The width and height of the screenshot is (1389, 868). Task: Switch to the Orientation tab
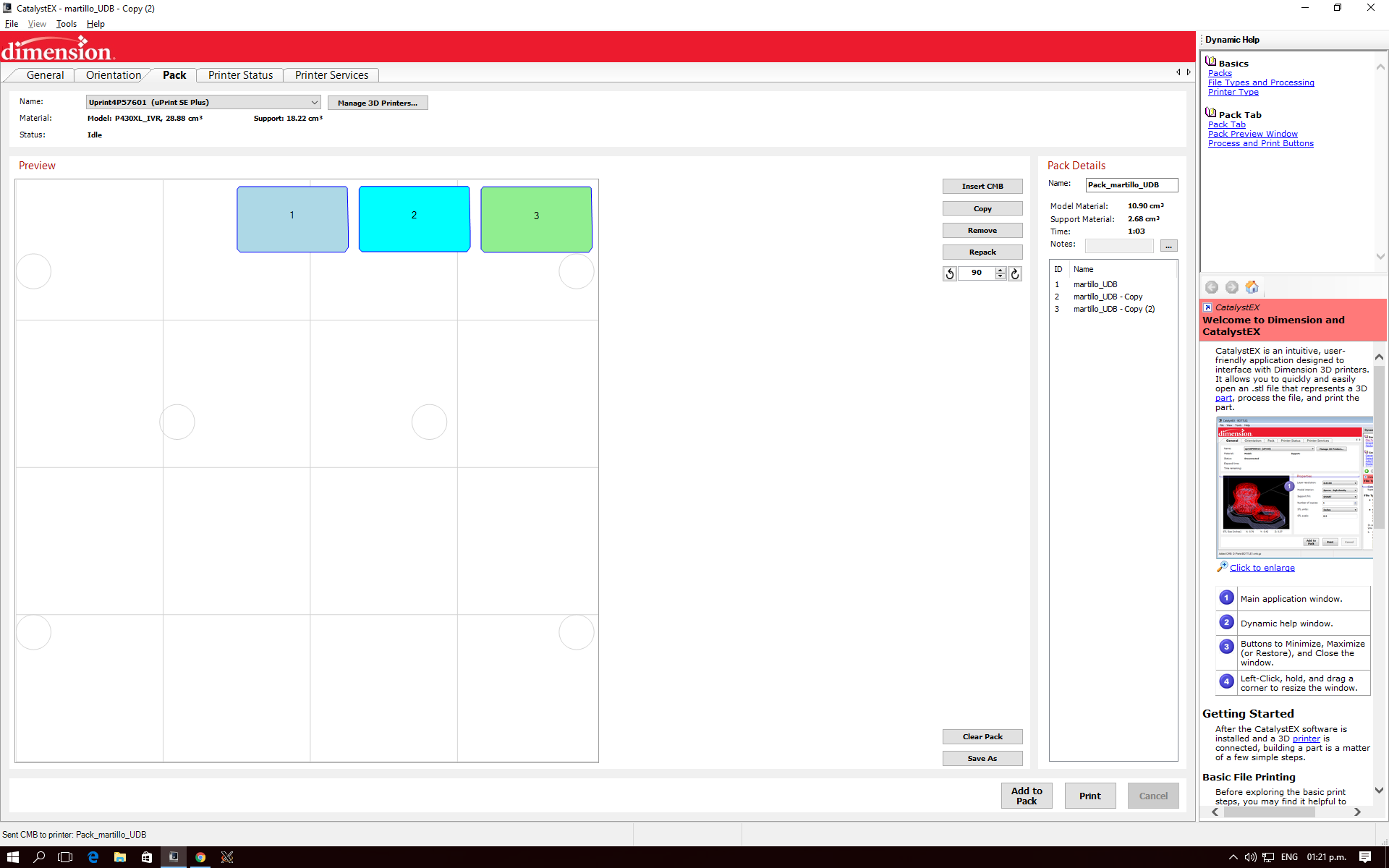[114, 75]
